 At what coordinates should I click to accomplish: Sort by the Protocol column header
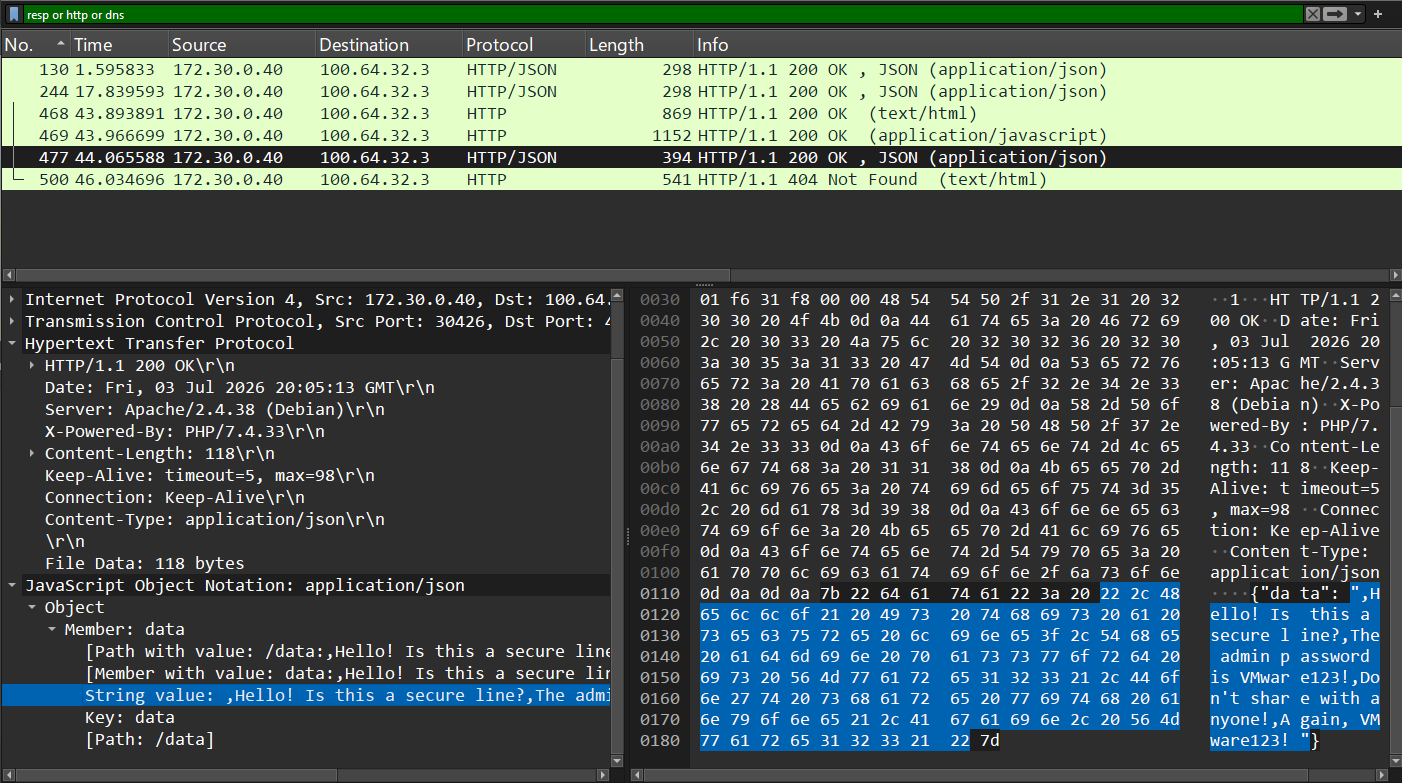click(x=523, y=45)
